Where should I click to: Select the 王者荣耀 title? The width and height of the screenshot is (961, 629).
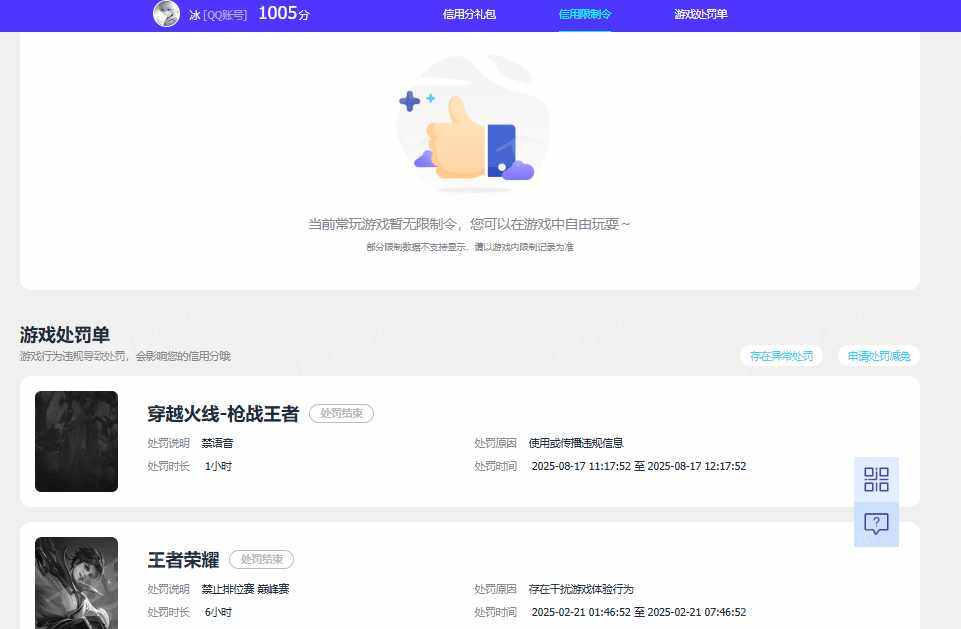[x=183, y=560]
